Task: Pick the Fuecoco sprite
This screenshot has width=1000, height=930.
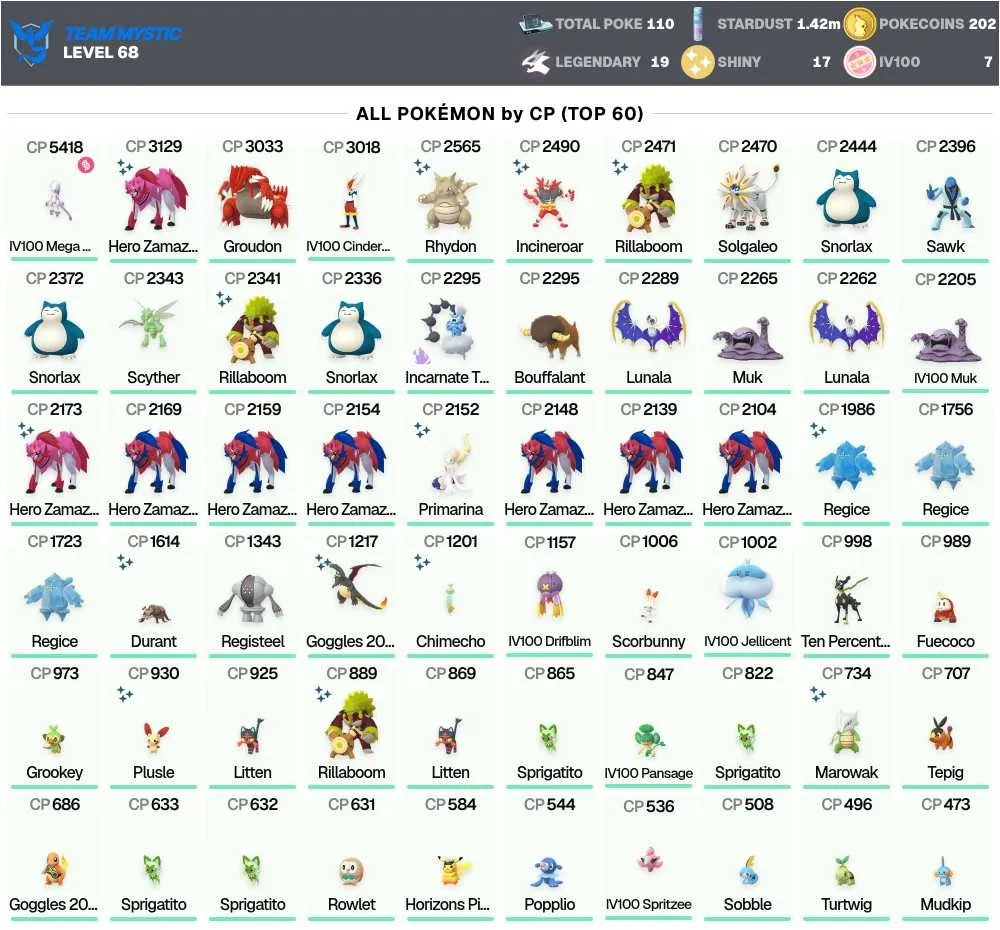Action: point(945,606)
